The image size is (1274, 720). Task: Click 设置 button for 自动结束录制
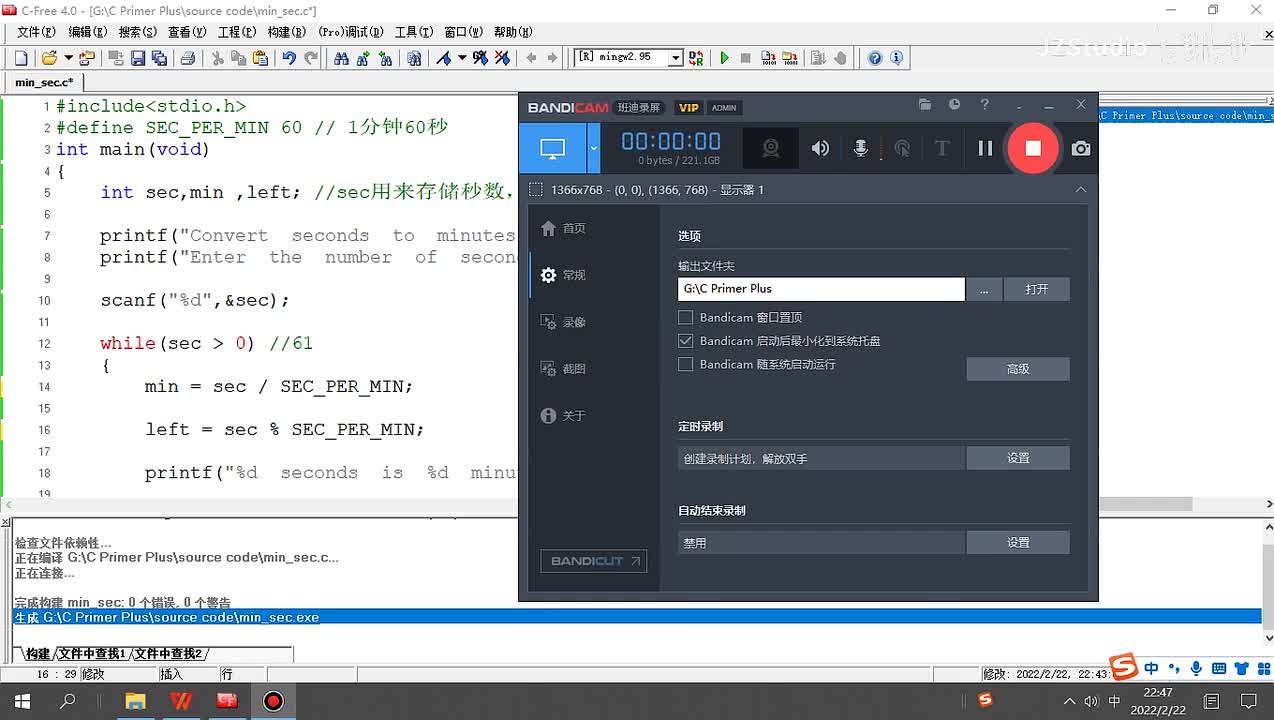point(1018,542)
